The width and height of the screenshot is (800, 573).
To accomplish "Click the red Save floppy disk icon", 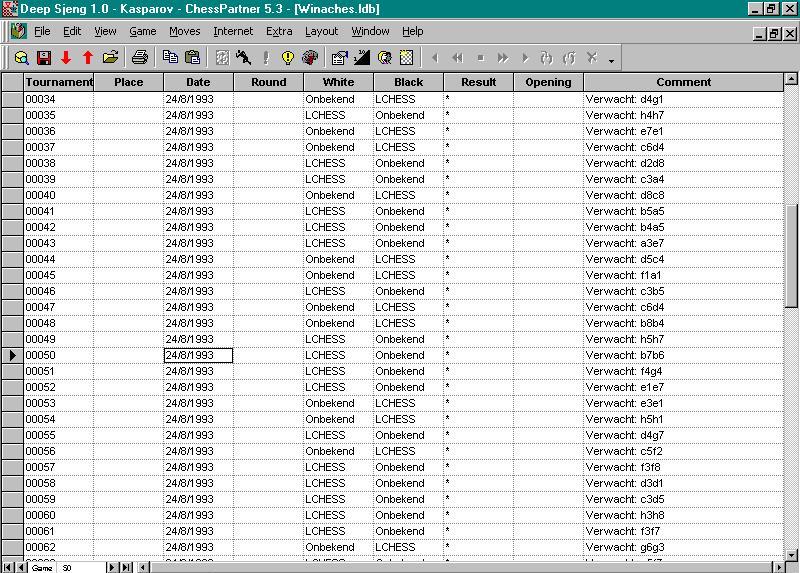I will (44, 58).
